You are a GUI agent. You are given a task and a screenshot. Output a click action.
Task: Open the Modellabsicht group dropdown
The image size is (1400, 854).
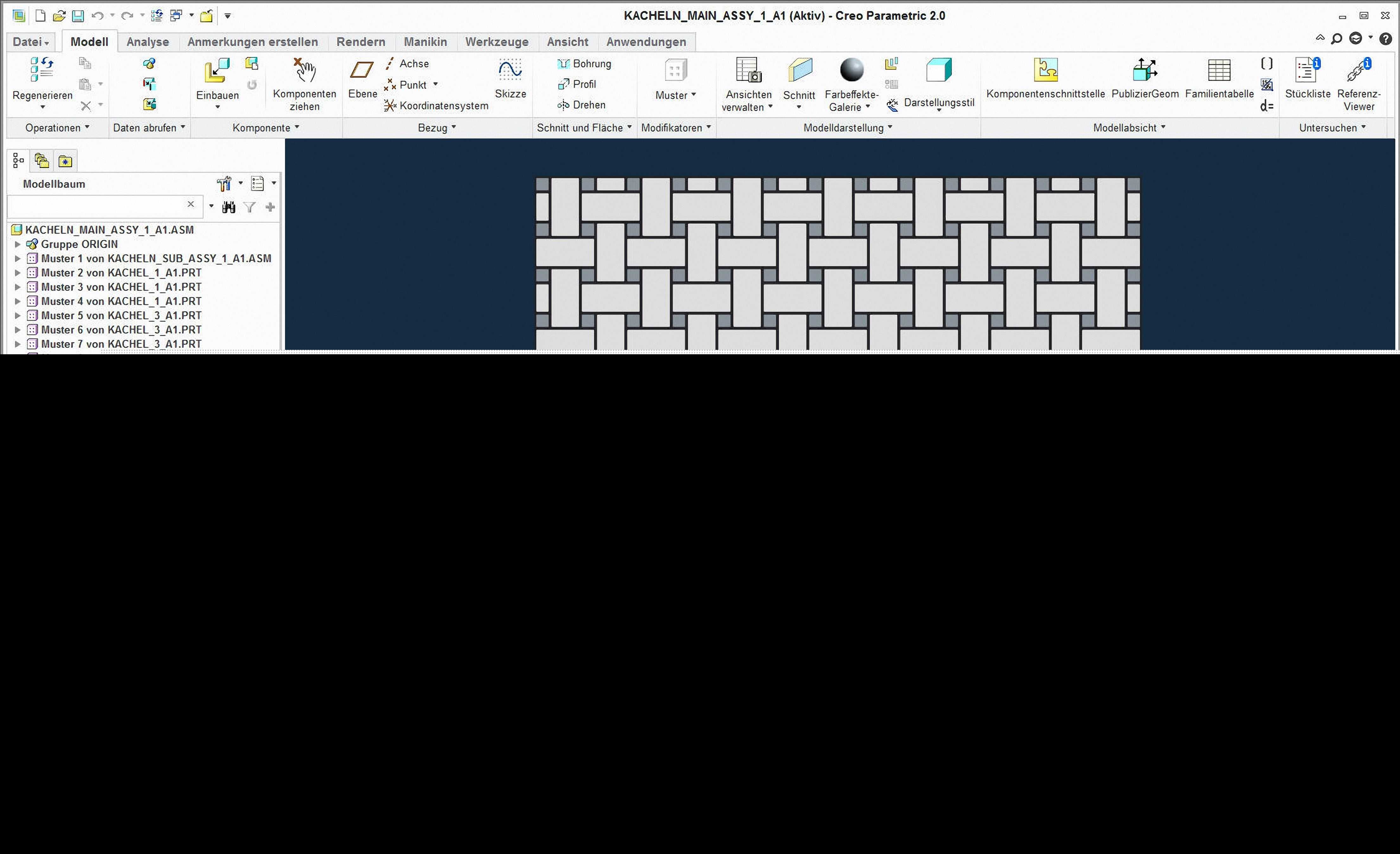(1129, 128)
